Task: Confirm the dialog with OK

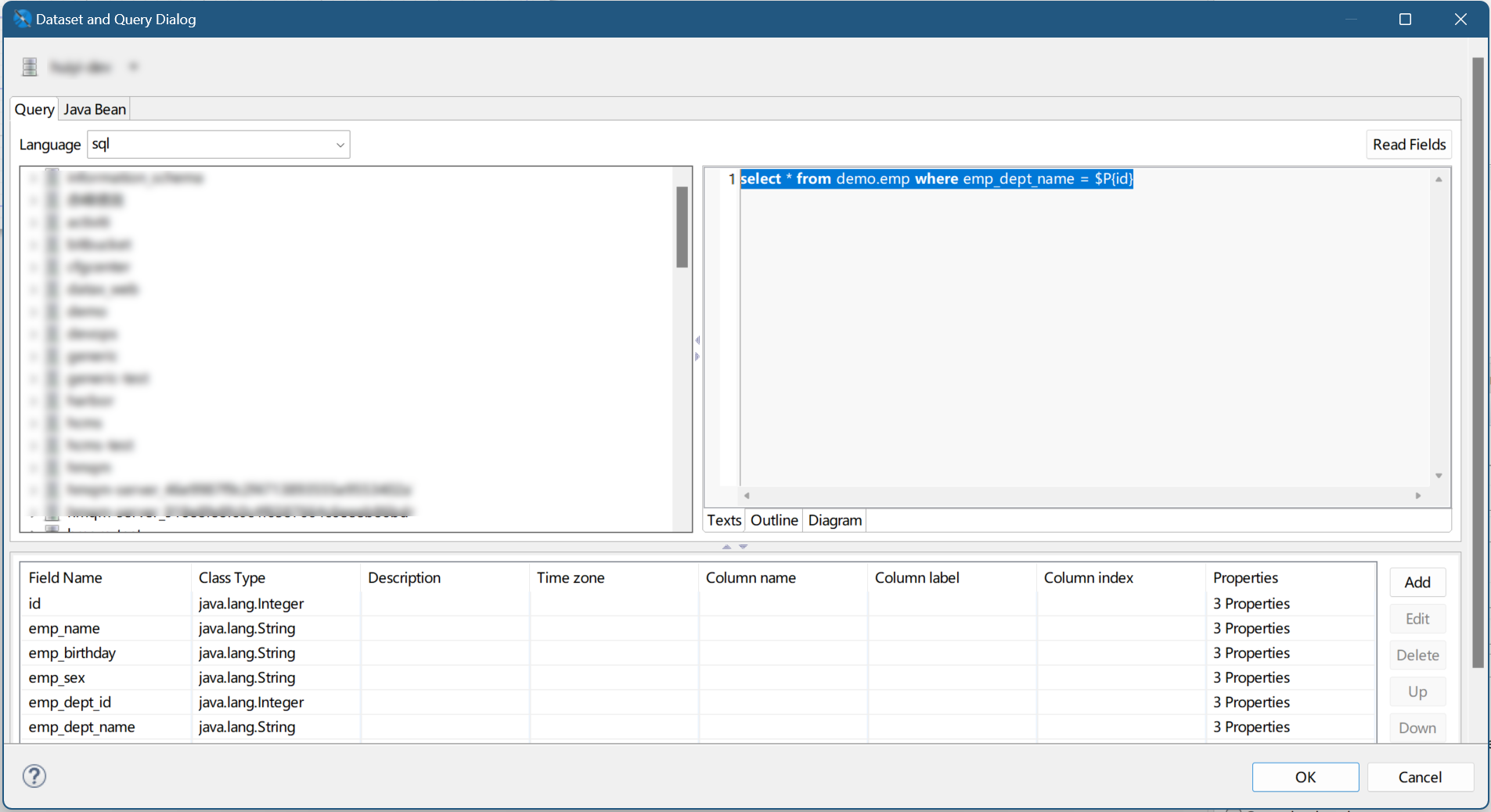Action: click(1305, 777)
